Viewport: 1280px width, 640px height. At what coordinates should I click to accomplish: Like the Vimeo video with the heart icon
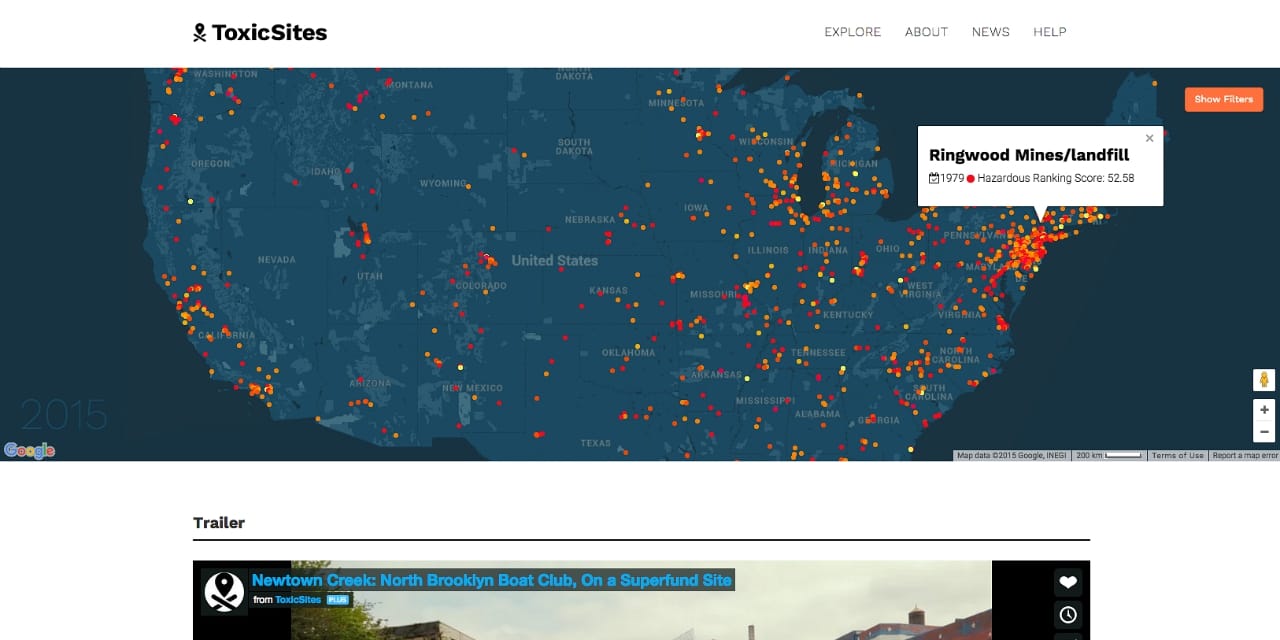(x=1067, y=581)
